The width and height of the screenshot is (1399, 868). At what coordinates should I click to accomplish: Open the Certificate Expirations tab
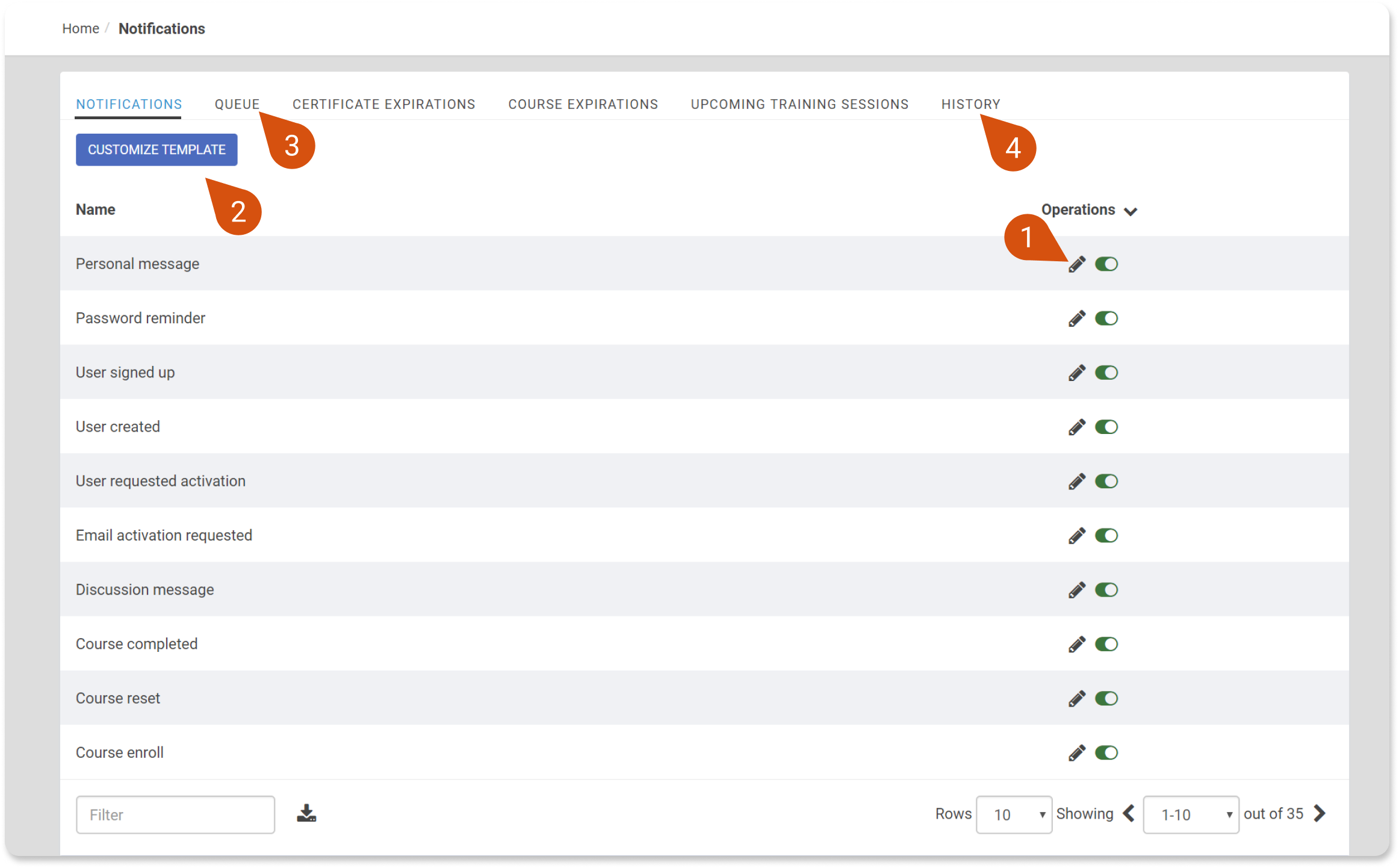384,104
